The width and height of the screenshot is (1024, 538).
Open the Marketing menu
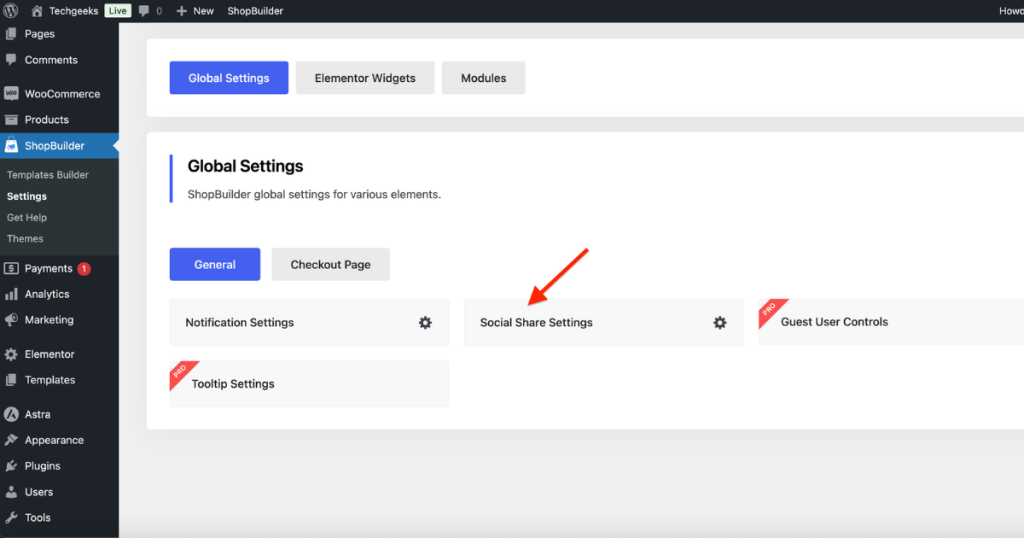(59, 319)
